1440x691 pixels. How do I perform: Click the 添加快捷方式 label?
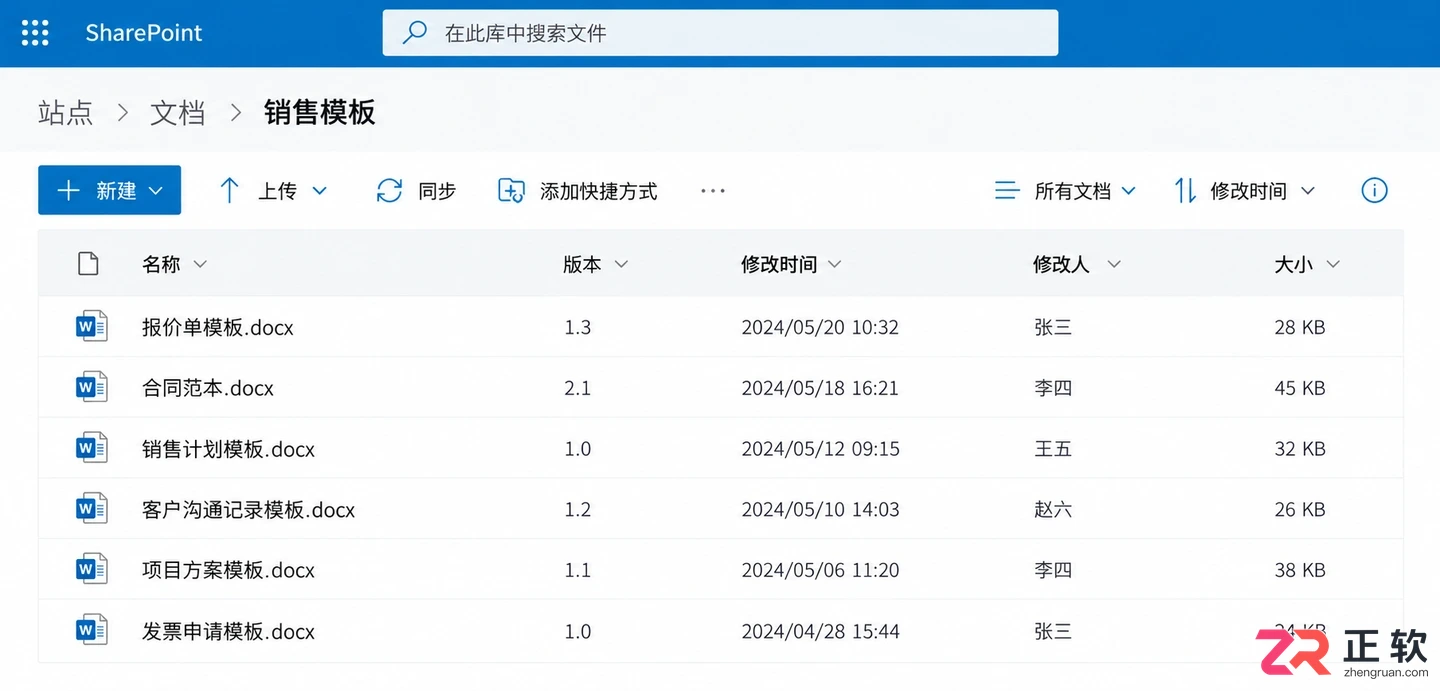[599, 191]
